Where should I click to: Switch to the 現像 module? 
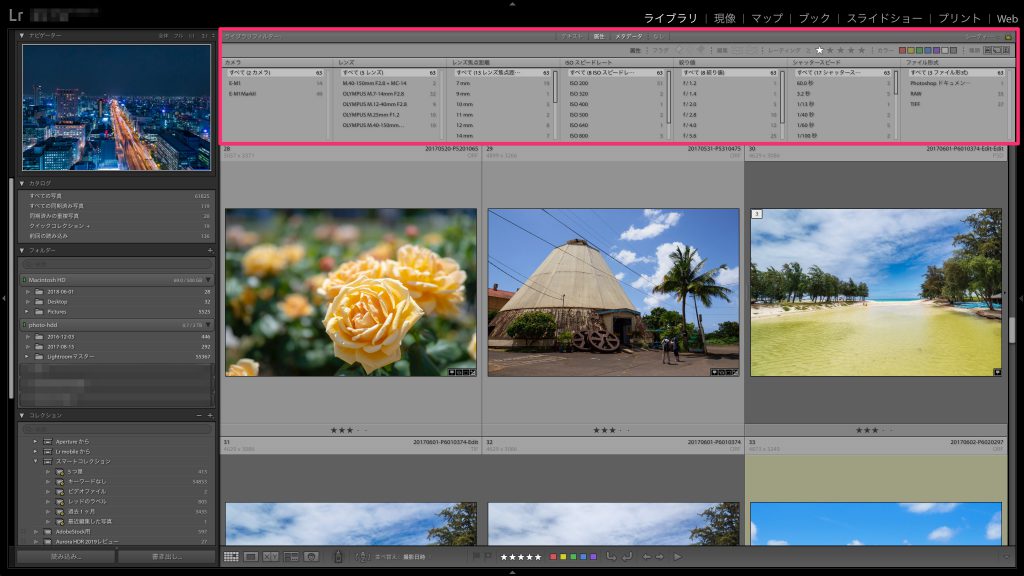(725, 18)
